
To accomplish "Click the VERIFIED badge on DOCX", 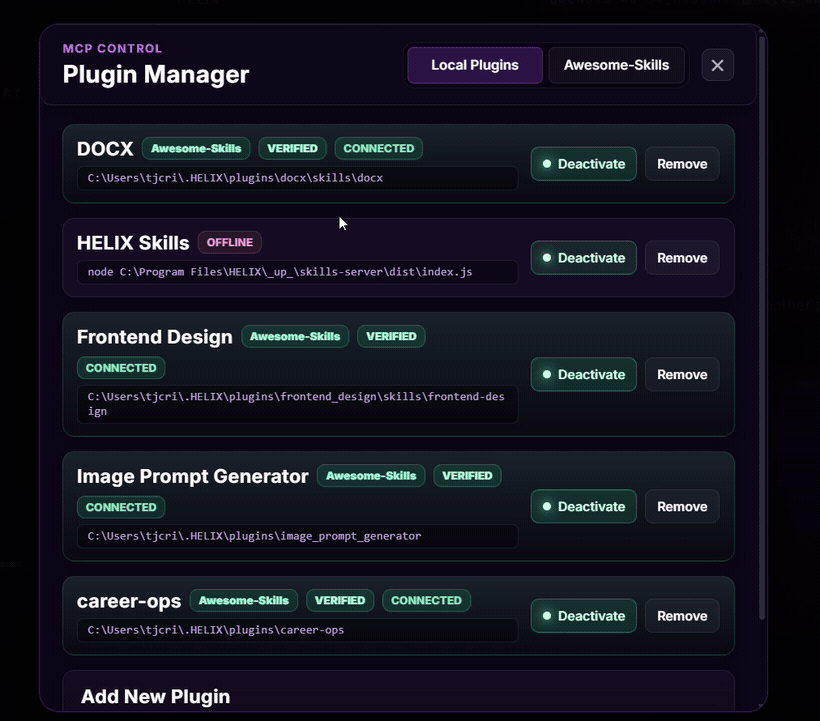I will [x=292, y=148].
